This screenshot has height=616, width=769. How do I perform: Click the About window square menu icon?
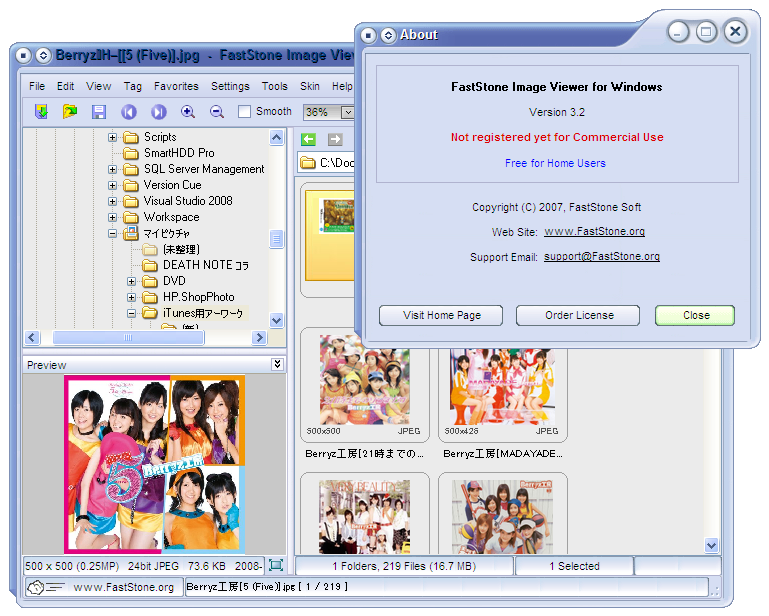[x=368, y=35]
